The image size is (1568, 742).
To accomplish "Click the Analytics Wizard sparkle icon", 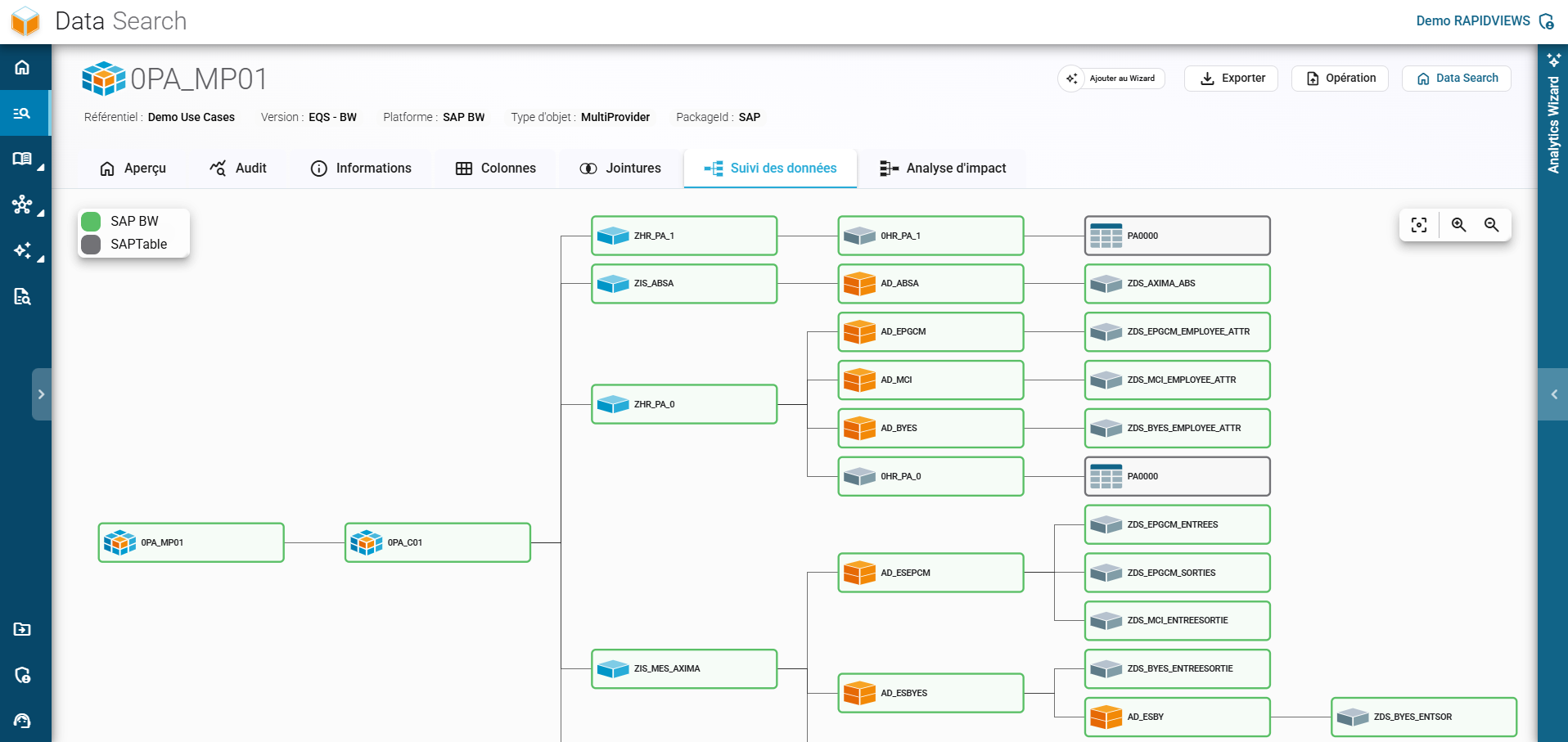I will [x=1553, y=60].
